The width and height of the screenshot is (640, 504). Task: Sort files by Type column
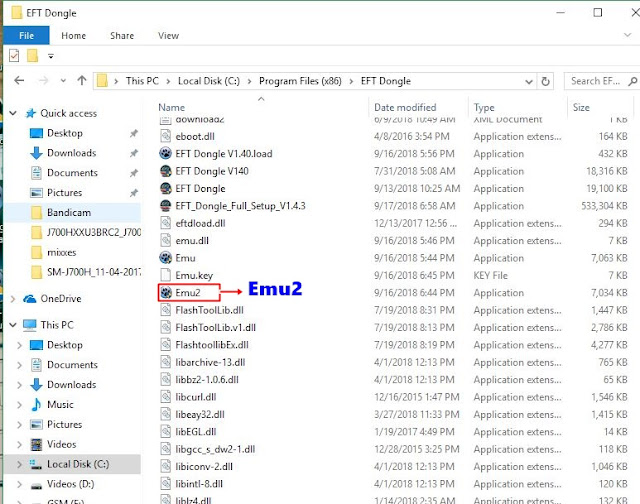tap(484, 107)
